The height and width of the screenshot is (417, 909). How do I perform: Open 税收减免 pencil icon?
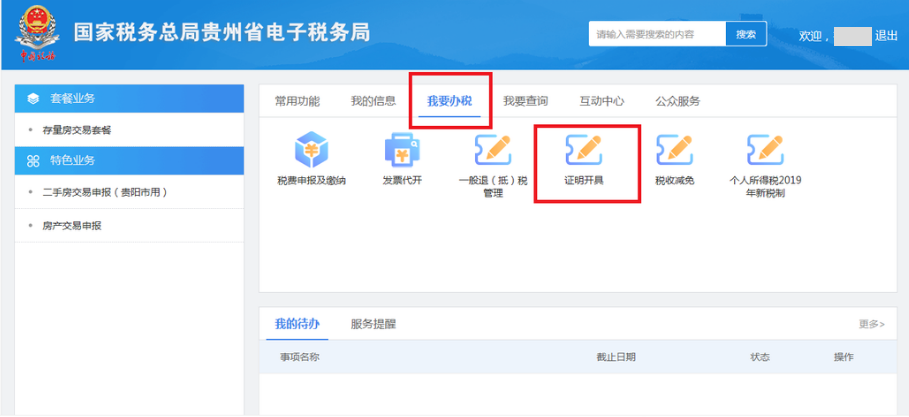[x=674, y=150]
